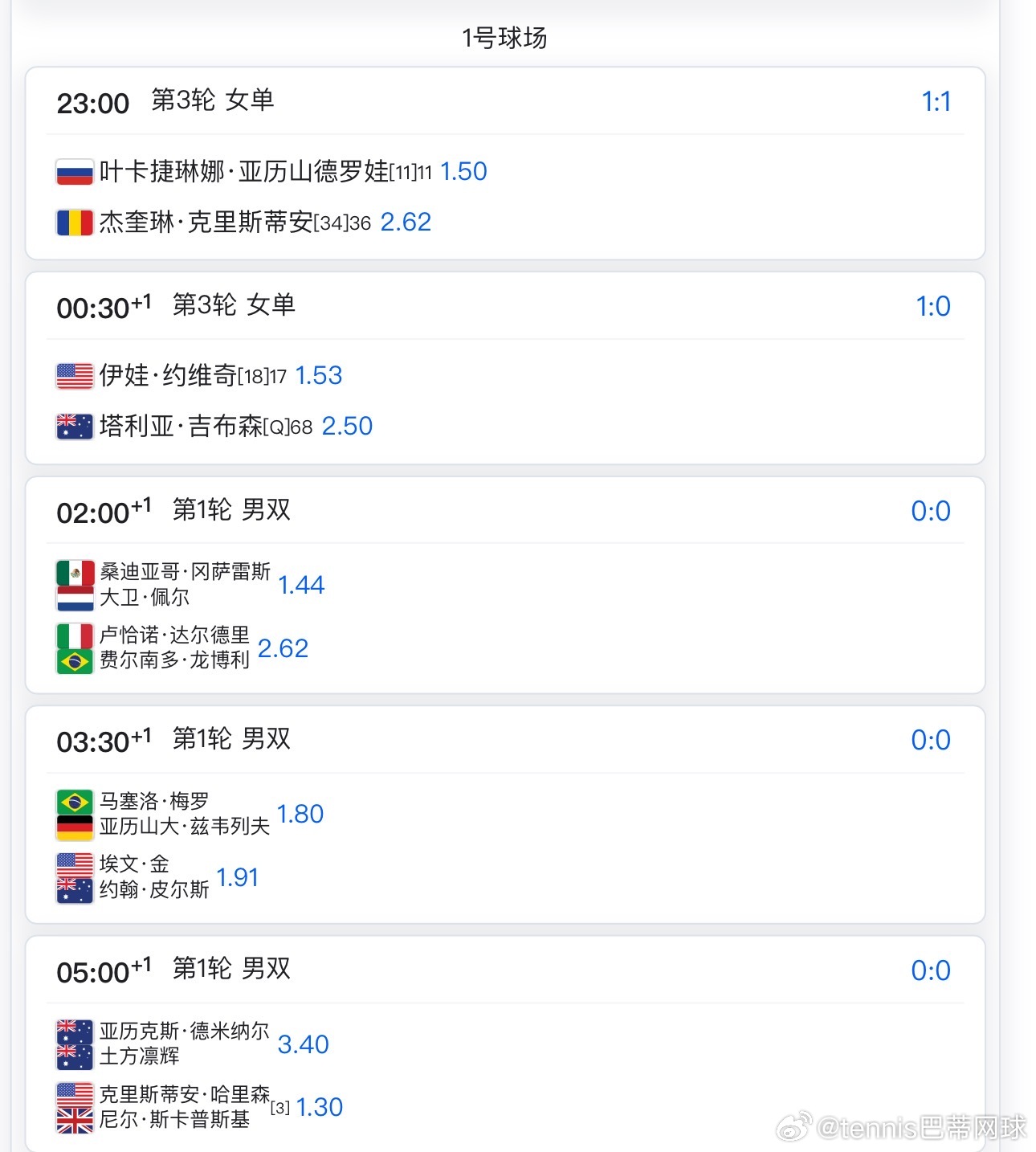Viewport: 1036px width, 1152px height.
Task: Select odds 1.44 for González and Pel pair
Action: pos(301,585)
